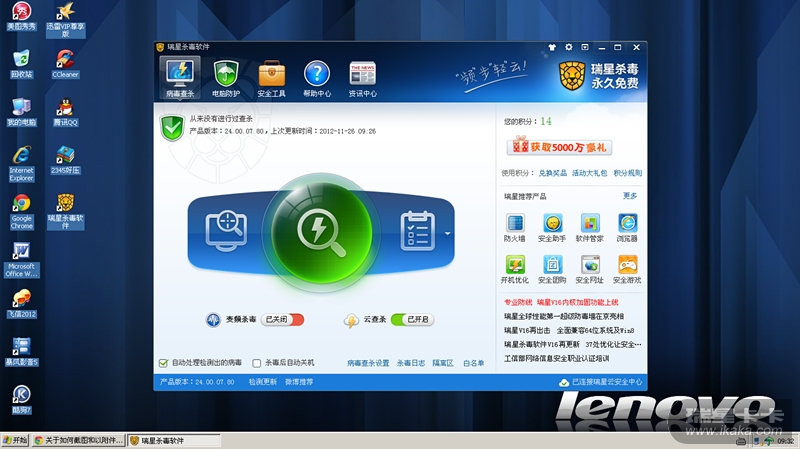Open news 工信部网络信息安全职业认证培训

(557, 359)
